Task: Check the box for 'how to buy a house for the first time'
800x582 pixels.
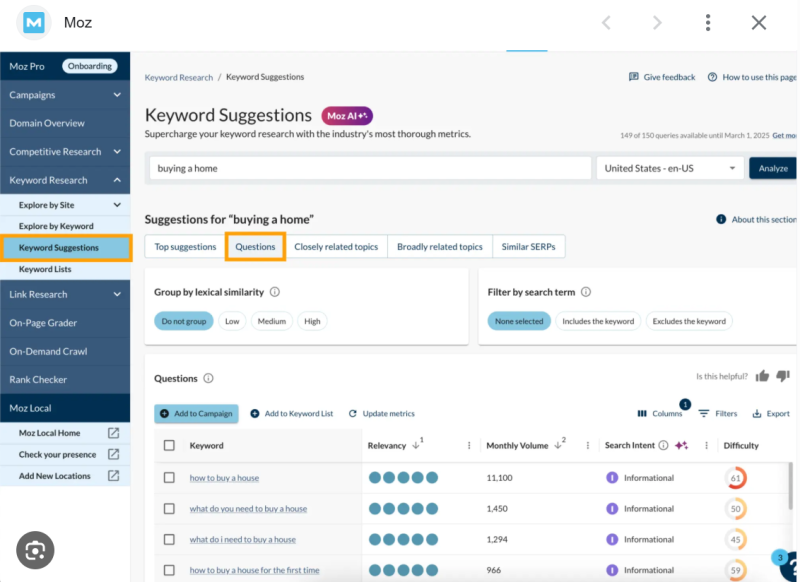Action: [x=169, y=570]
